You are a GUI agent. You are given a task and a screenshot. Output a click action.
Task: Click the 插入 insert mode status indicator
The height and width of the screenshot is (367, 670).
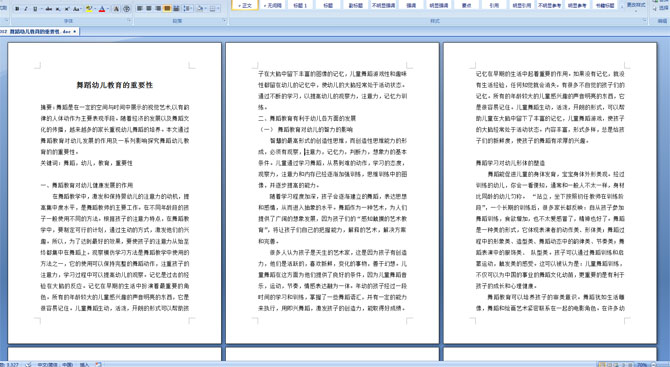(84, 364)
